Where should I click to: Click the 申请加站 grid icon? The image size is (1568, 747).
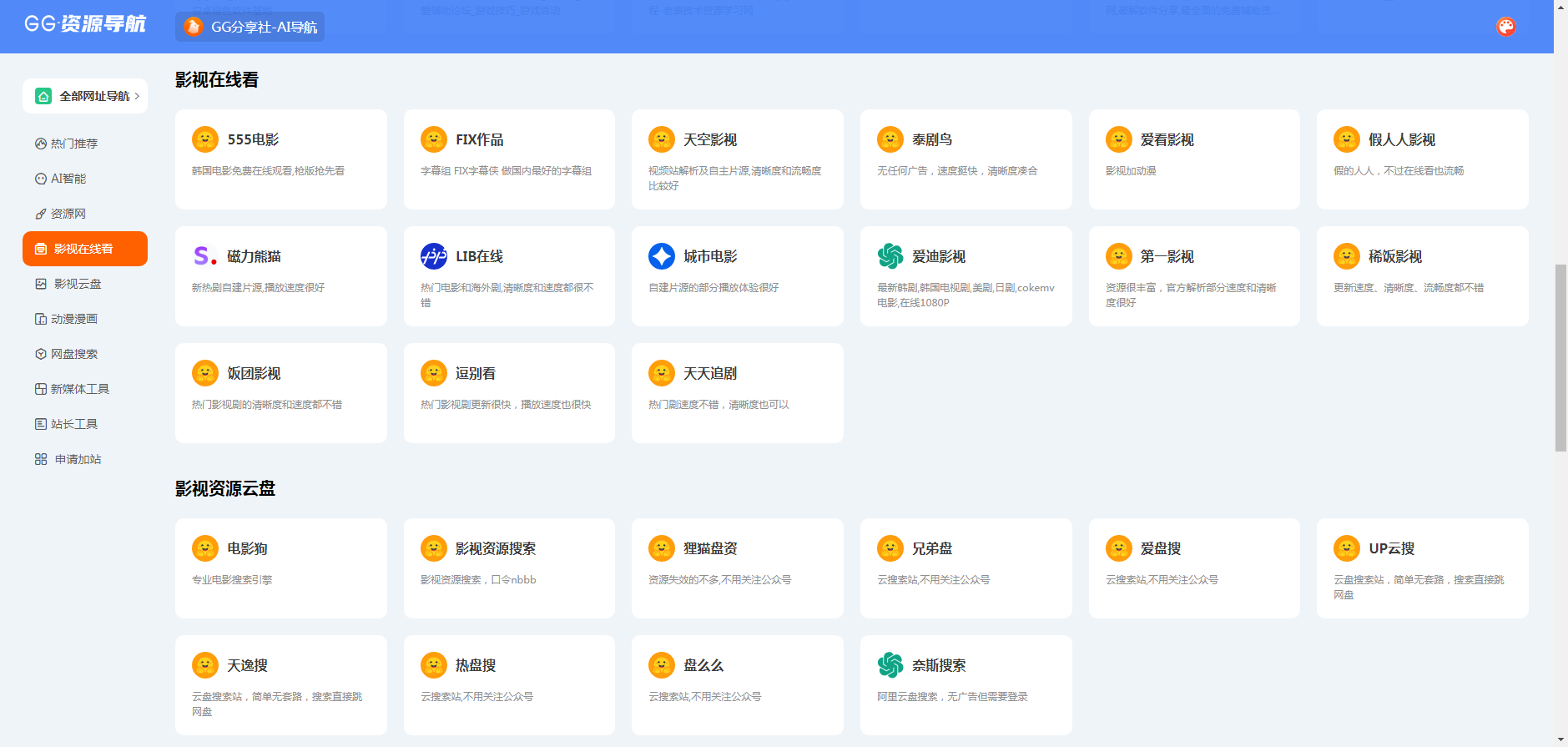(40, 459)
